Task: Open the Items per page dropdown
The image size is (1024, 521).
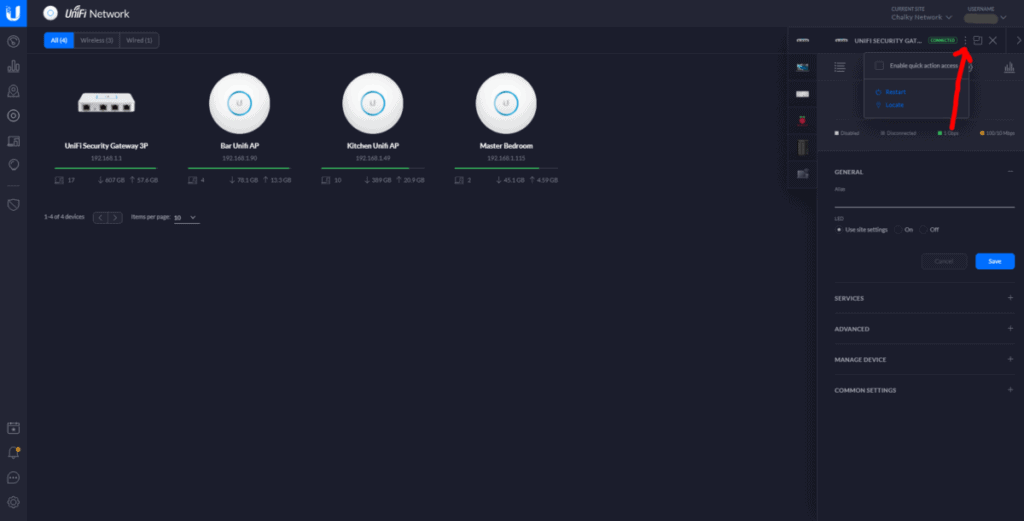Action: tap(186, 217)
